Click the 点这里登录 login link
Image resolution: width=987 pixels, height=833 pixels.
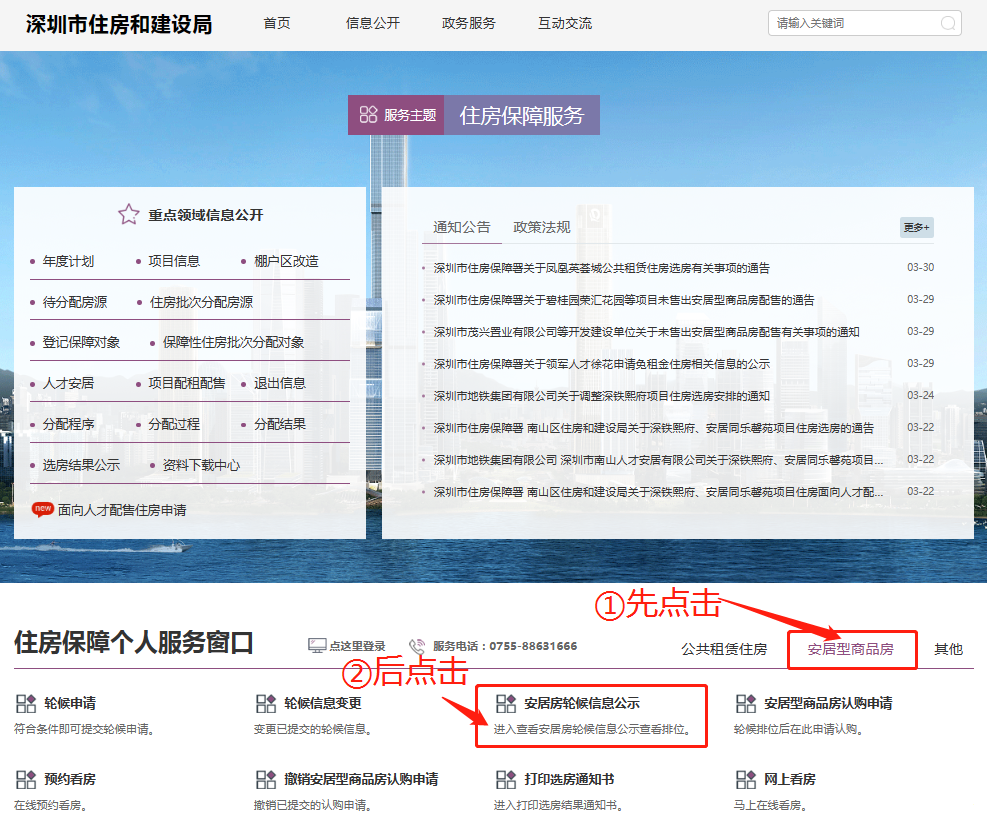(x=357, y=646)
